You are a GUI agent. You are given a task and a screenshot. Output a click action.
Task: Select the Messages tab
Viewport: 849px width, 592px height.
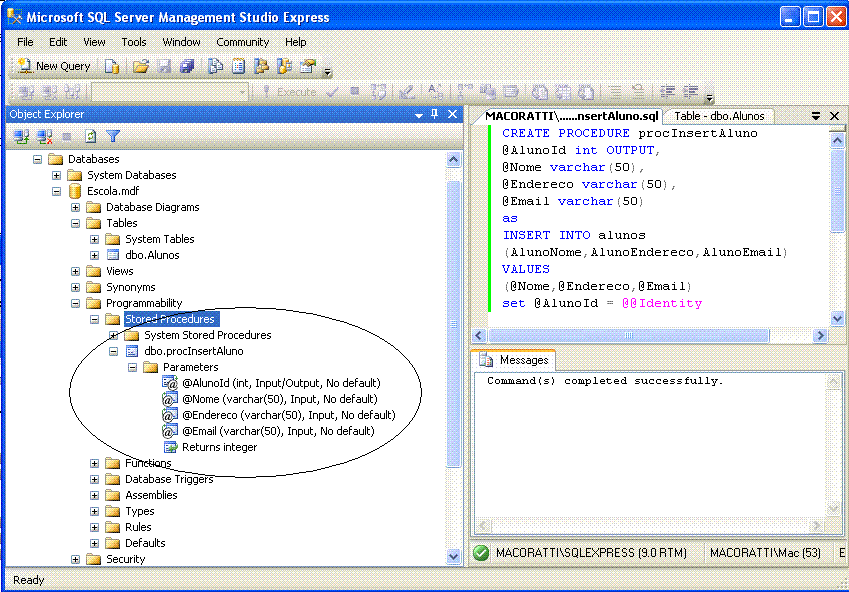(x=514, y=360)
